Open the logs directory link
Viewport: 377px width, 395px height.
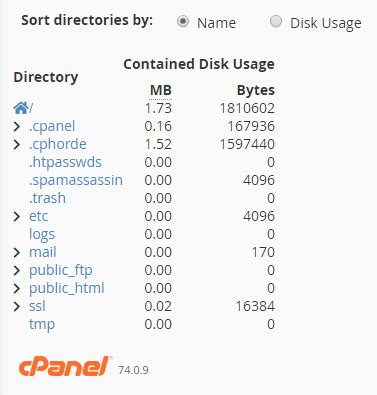click(x=42, y=234)
